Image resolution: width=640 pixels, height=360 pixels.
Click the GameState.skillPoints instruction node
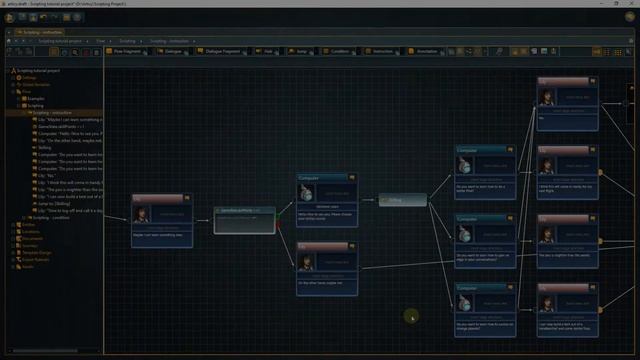tap(244, 220)
